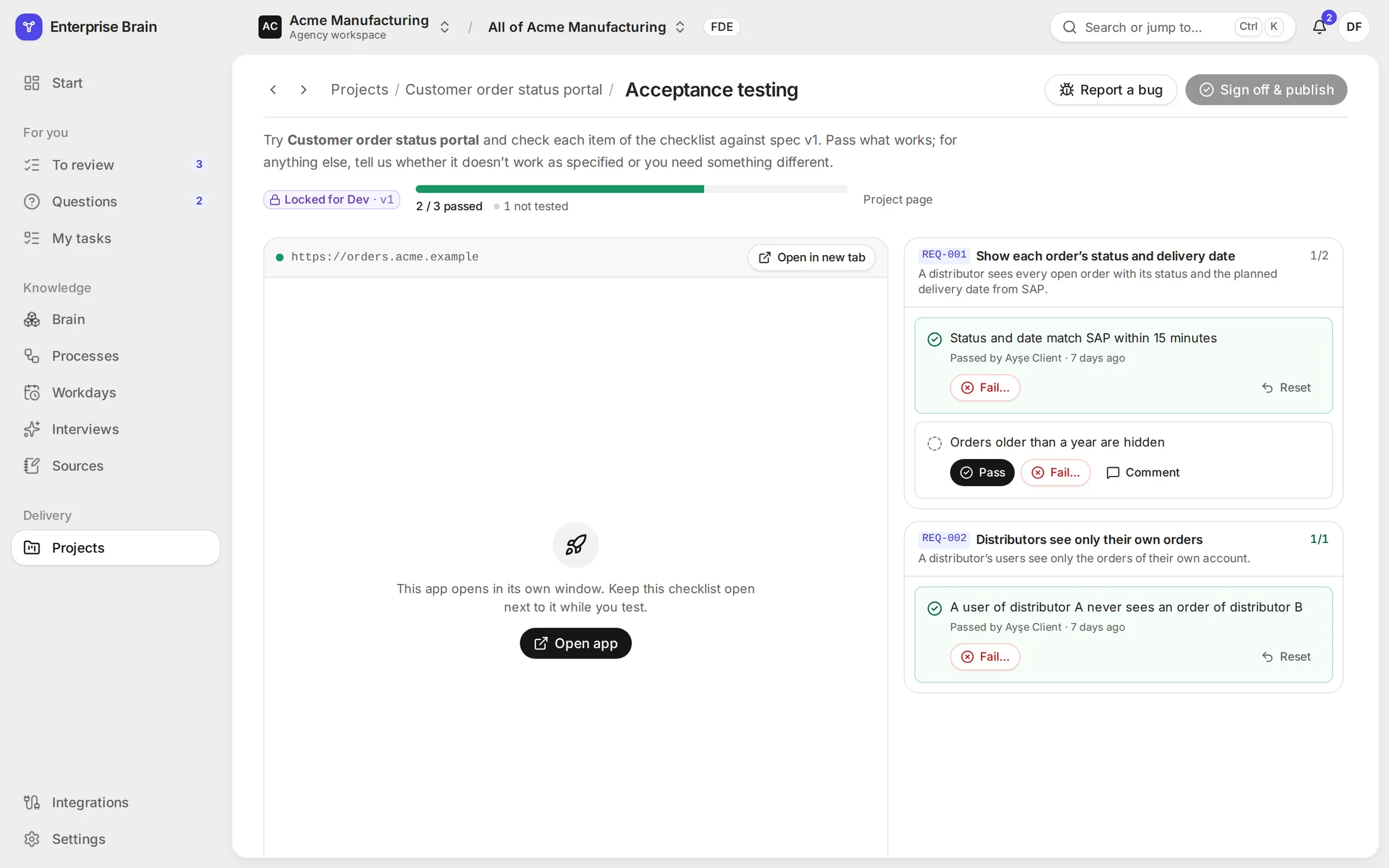Reset the Status and date match SAP item
Viewport: 1389px width, 868px height.
click(1285, 388)
